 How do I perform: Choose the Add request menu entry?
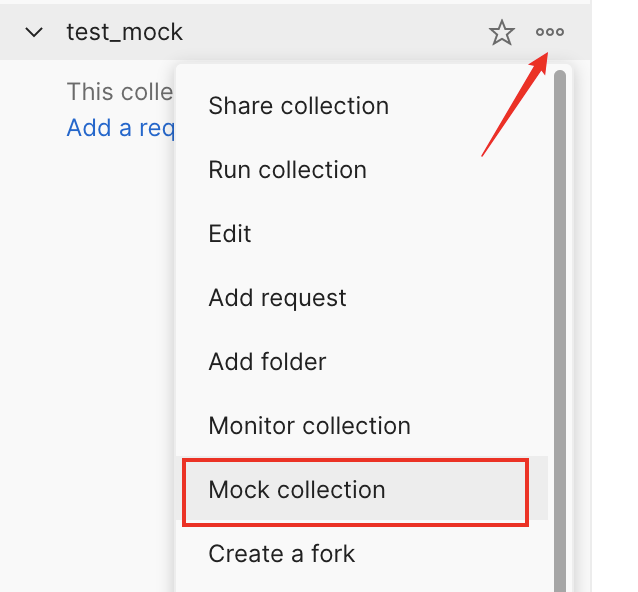point(277,298)
